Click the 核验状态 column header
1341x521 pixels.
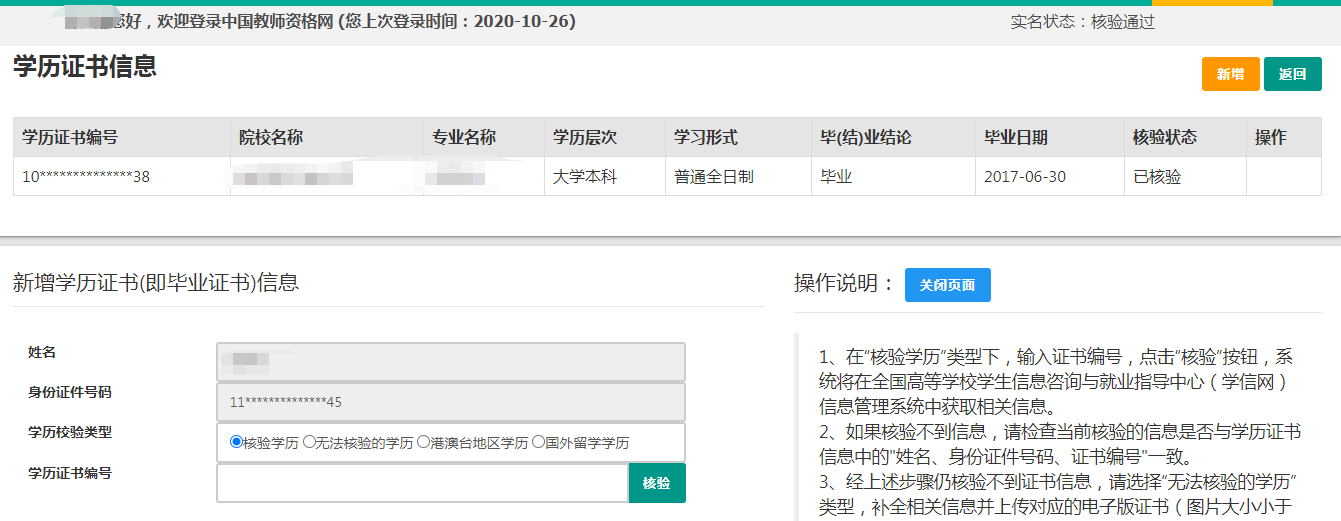(x=1164, y=137)
